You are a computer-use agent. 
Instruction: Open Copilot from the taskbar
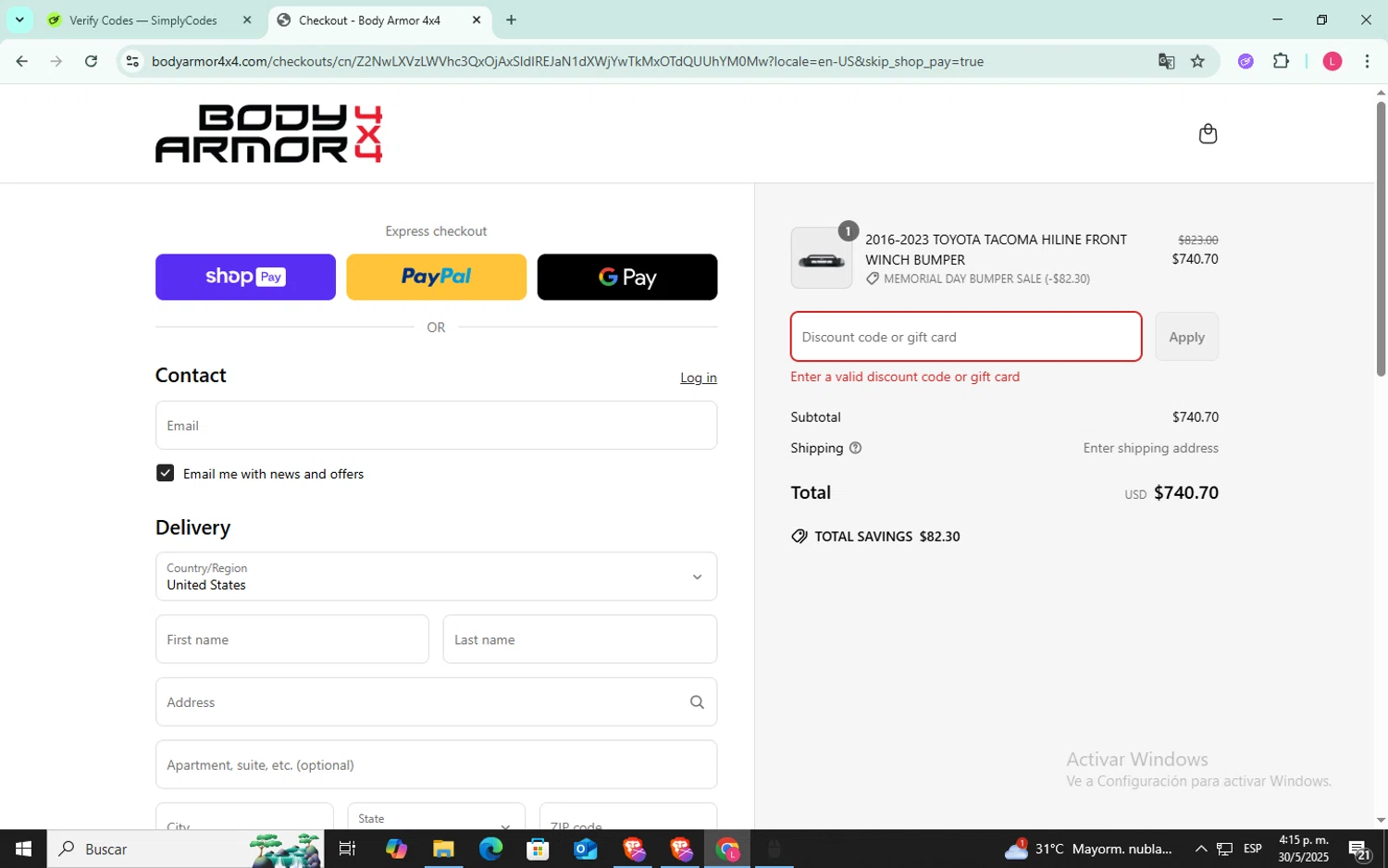pyautogui.click(x=396, y=849)
